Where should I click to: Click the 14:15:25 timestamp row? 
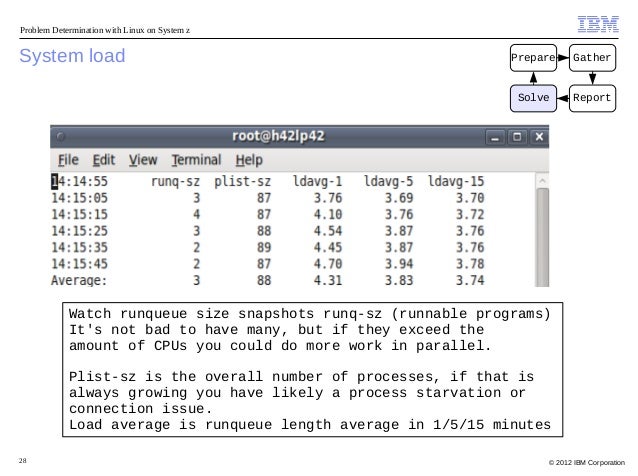(79, 231)
